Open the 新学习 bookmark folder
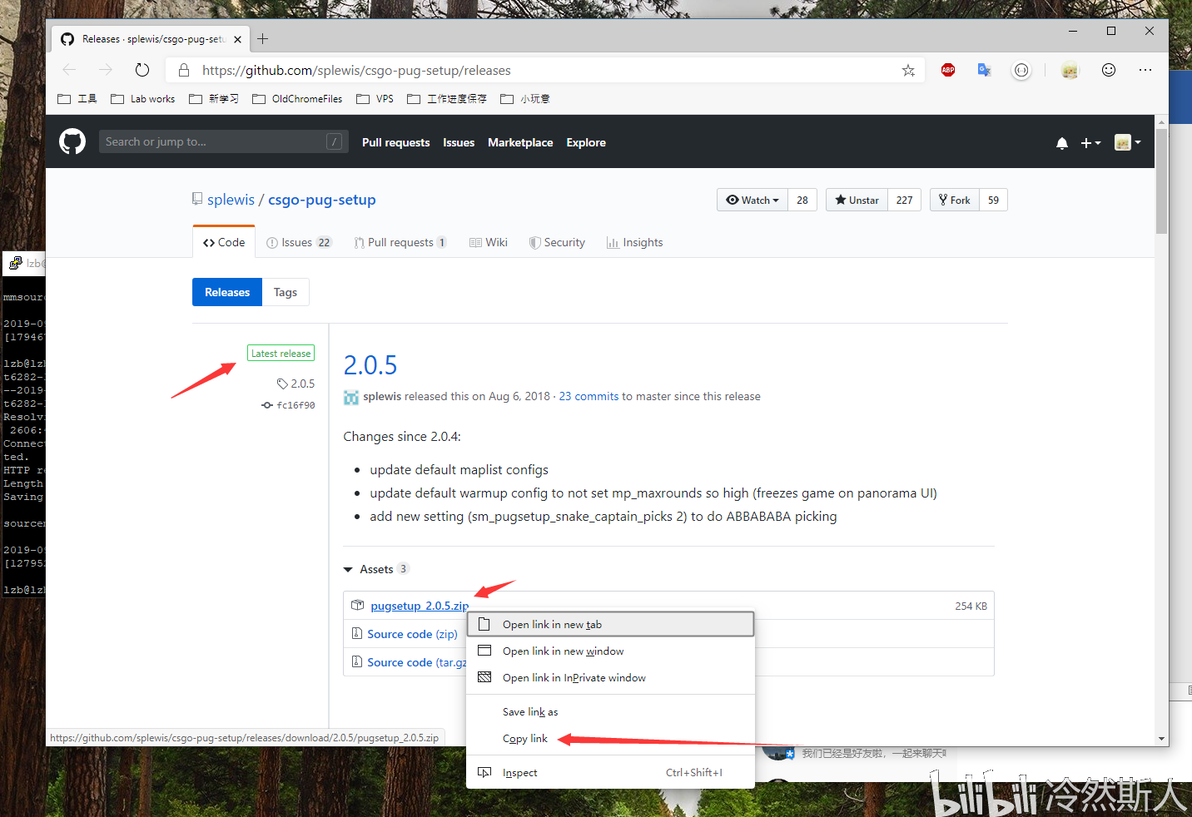 coord(214,99)
